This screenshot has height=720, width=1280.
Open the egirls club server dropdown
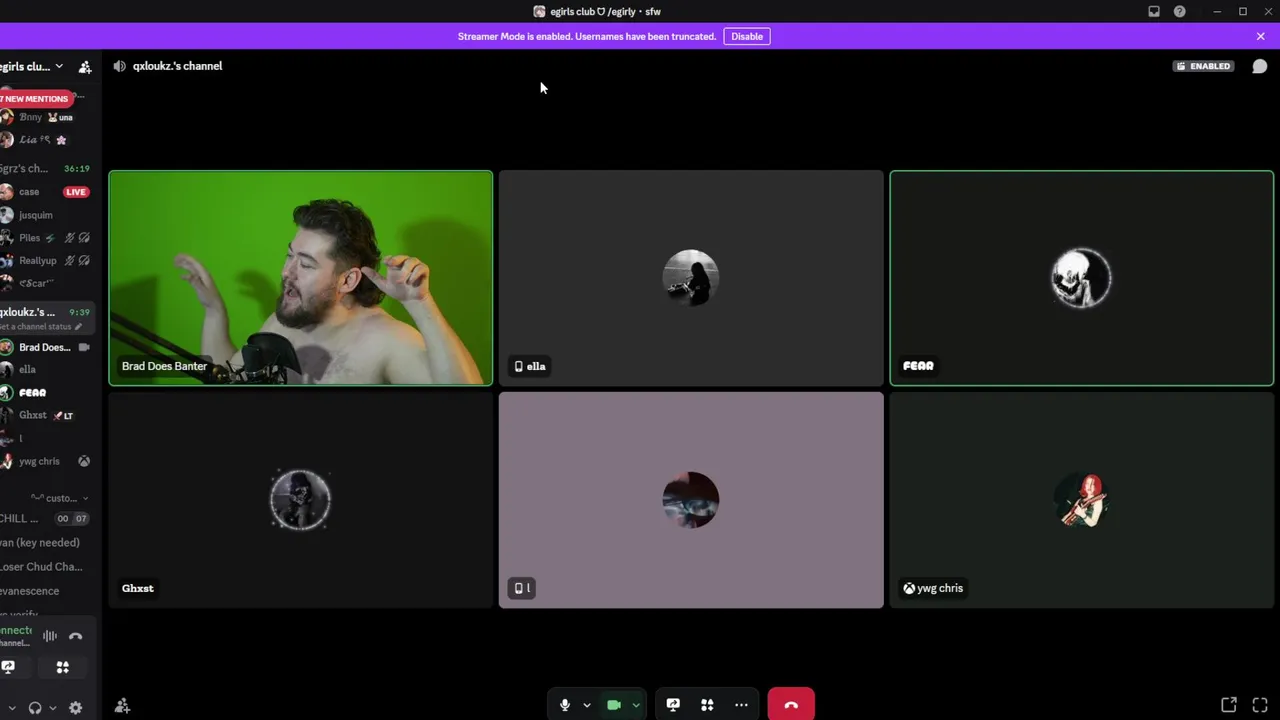tap(32, 66)
